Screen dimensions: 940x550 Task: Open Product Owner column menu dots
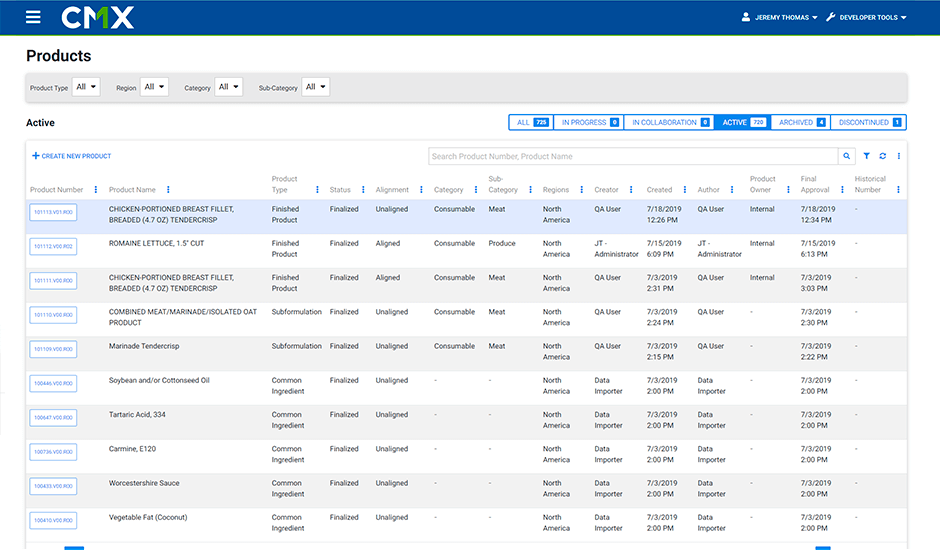click(x=788, y=190)
